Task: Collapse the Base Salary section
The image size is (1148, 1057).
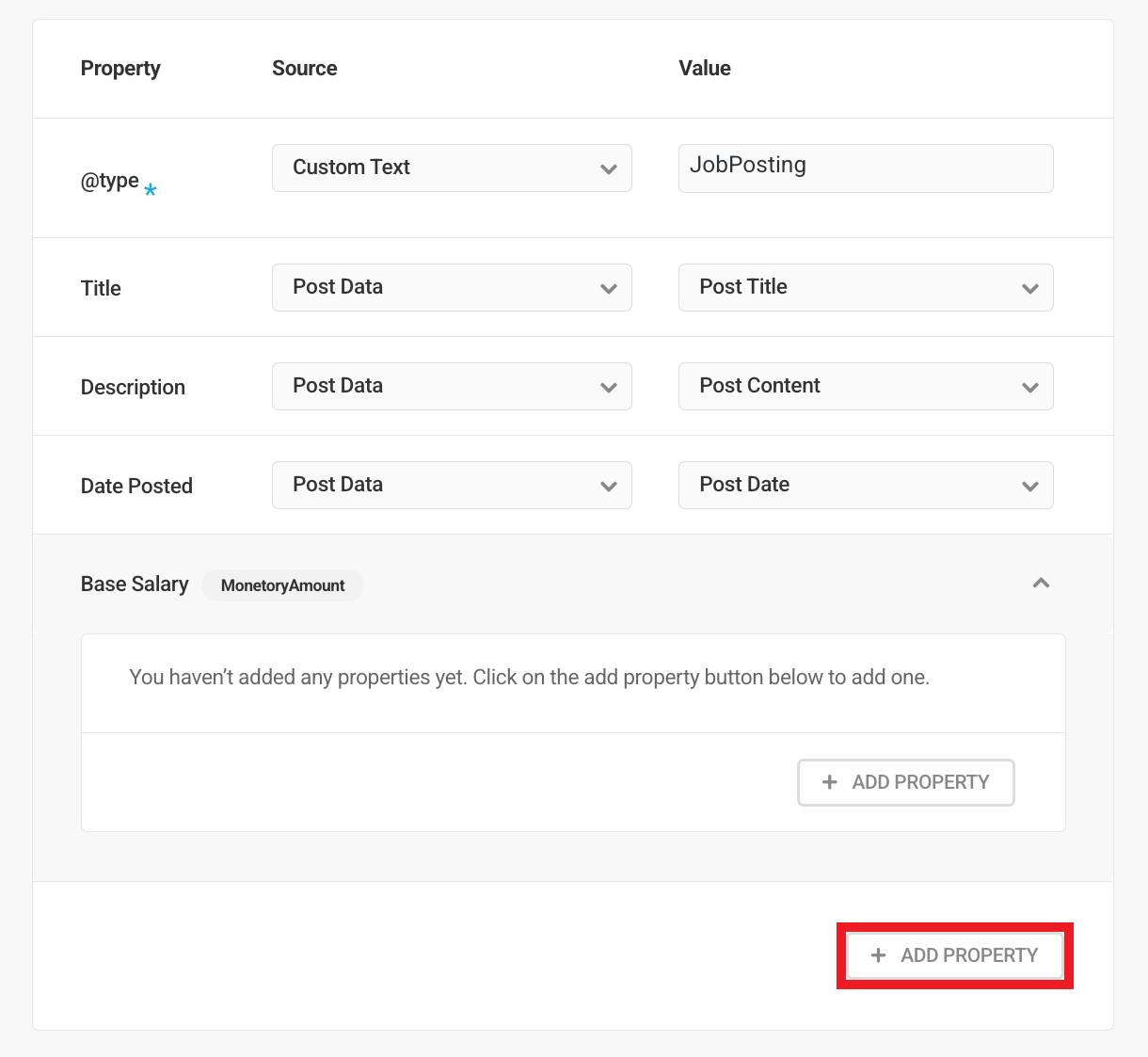Action: tap(1041, 584)
